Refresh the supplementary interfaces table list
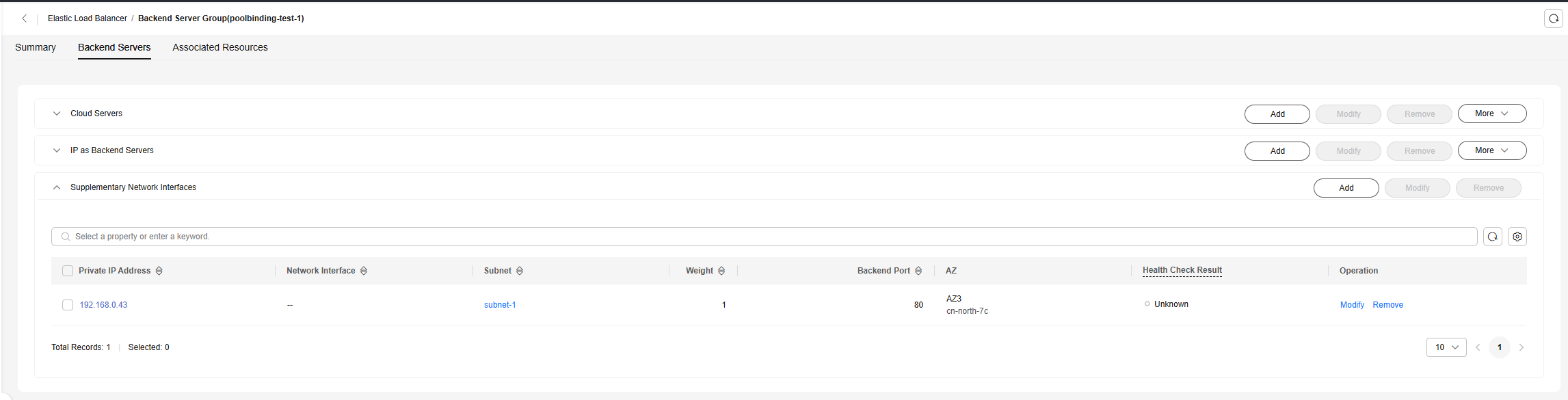1568x400 pixels. [1493, 237]
